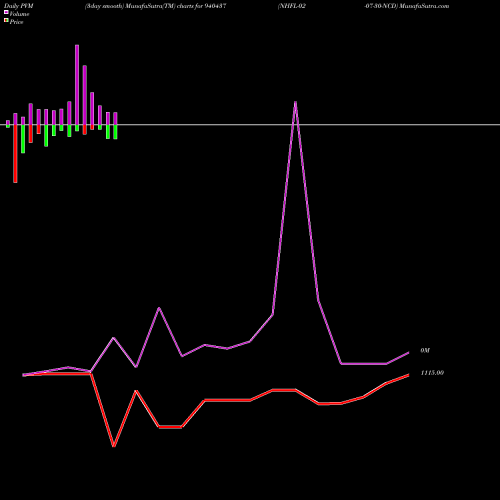
Task: Select the 'Volume' legend label
Action: (19, 14)
